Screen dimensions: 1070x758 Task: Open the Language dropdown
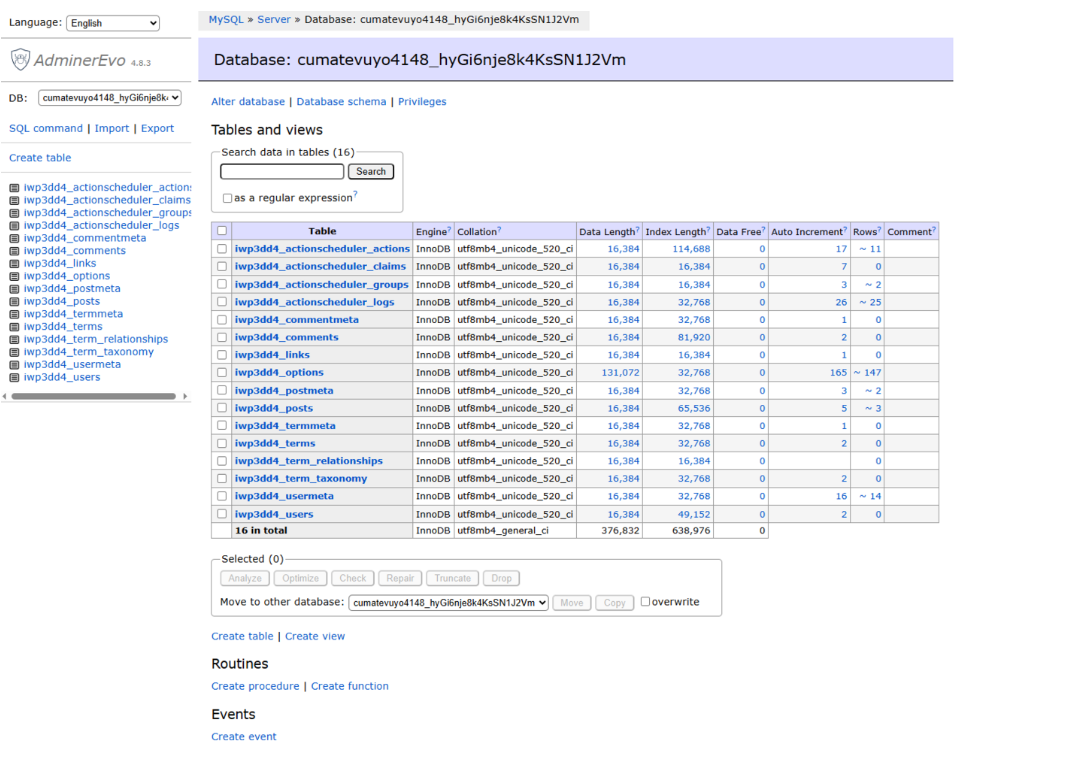point(113,23)
